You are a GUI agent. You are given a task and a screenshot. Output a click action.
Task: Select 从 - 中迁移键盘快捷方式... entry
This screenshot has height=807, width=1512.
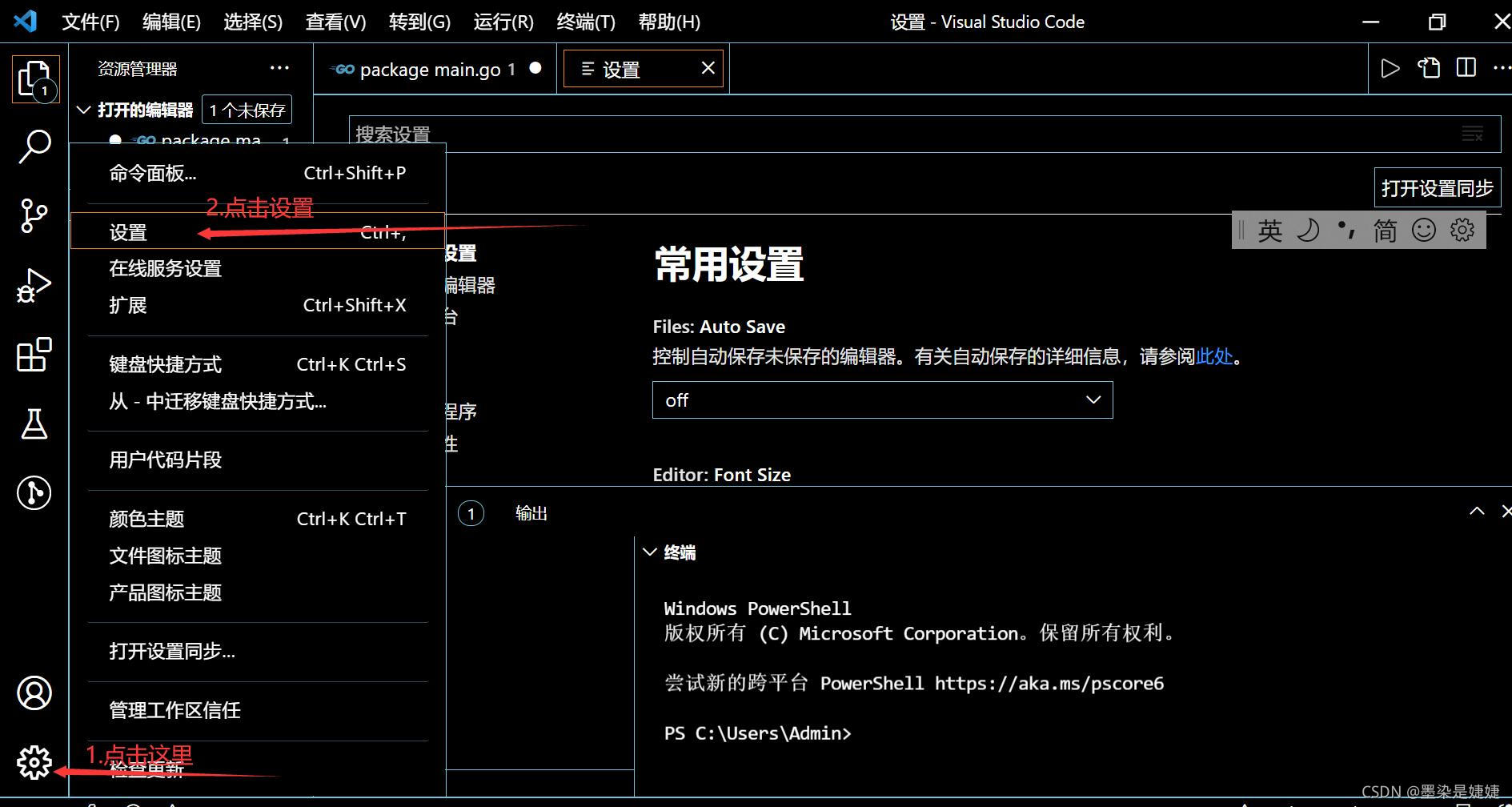pos(258,401)
